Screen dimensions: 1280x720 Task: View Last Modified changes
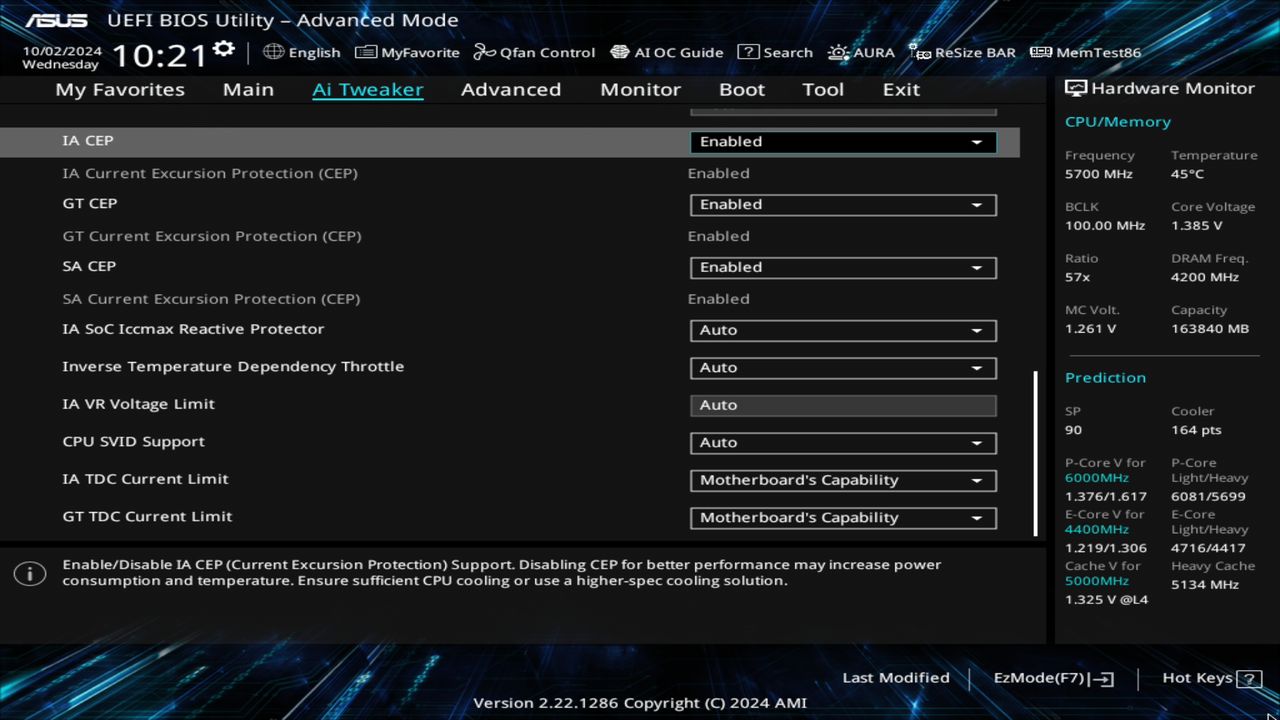click(895, 678)
